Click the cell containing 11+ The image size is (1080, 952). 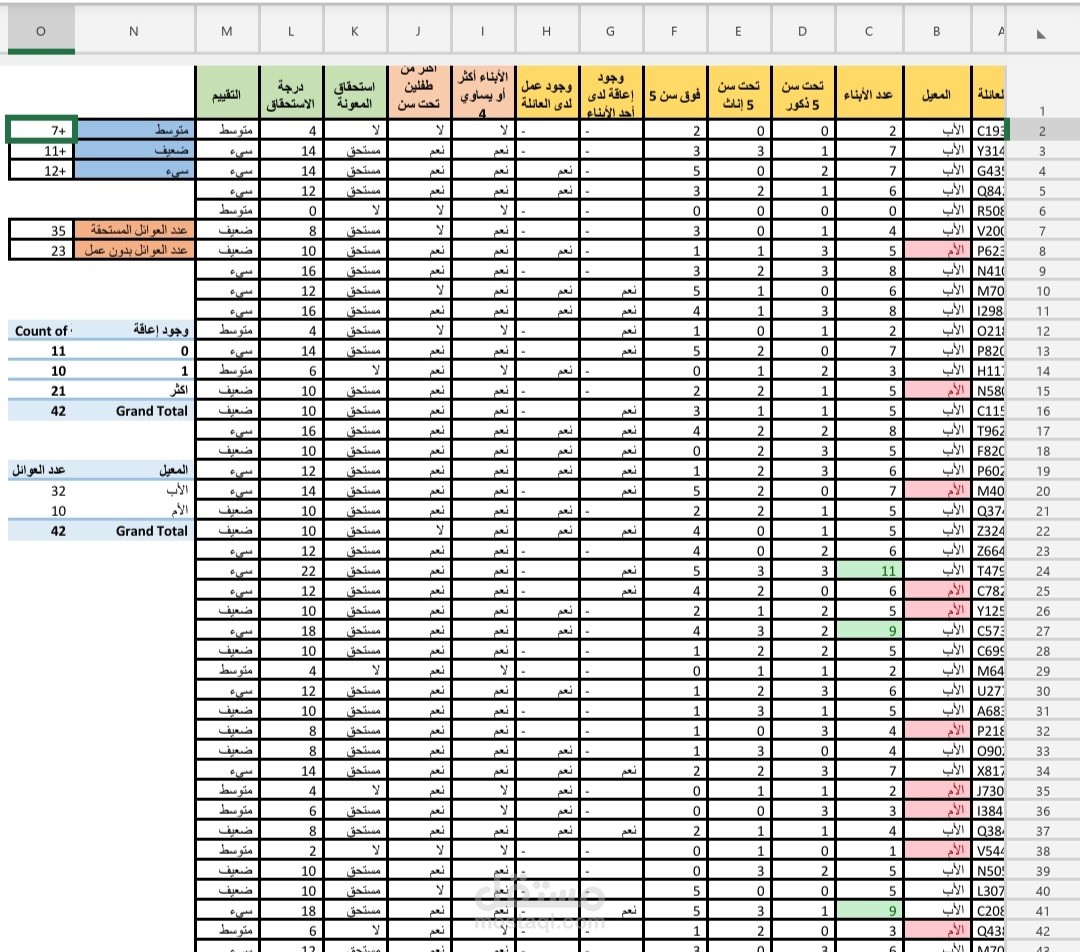[x=41, y=150]
